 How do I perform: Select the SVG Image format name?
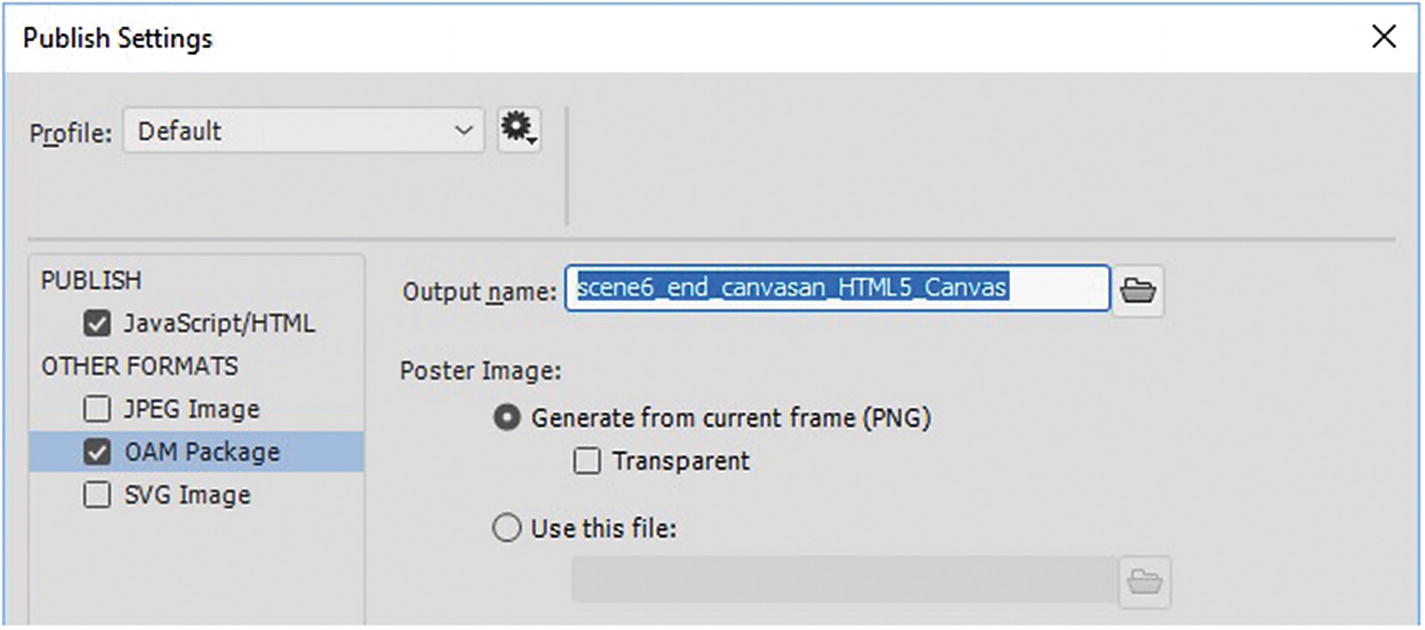click(188, 496)
